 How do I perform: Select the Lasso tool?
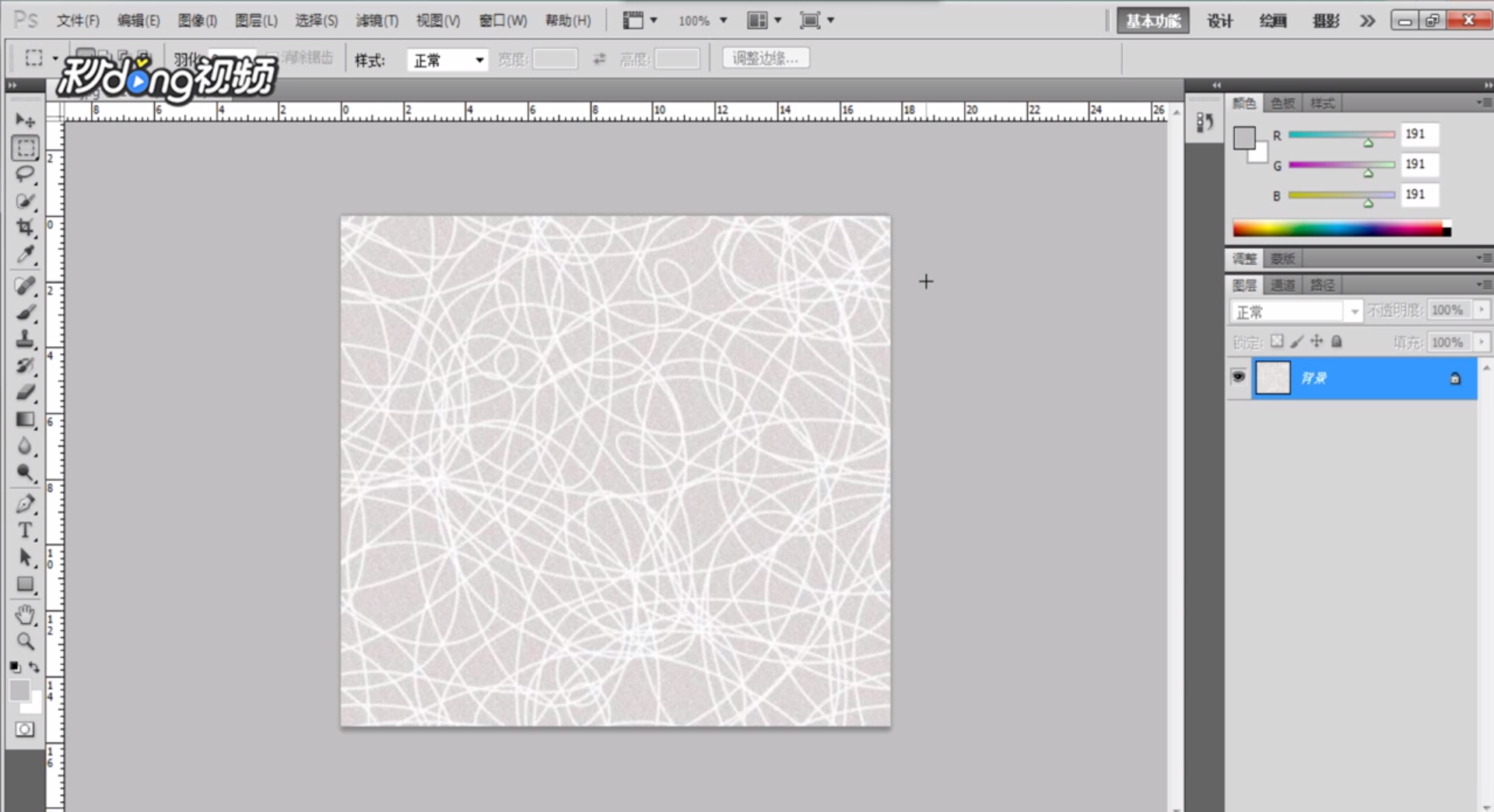[25, 174]
